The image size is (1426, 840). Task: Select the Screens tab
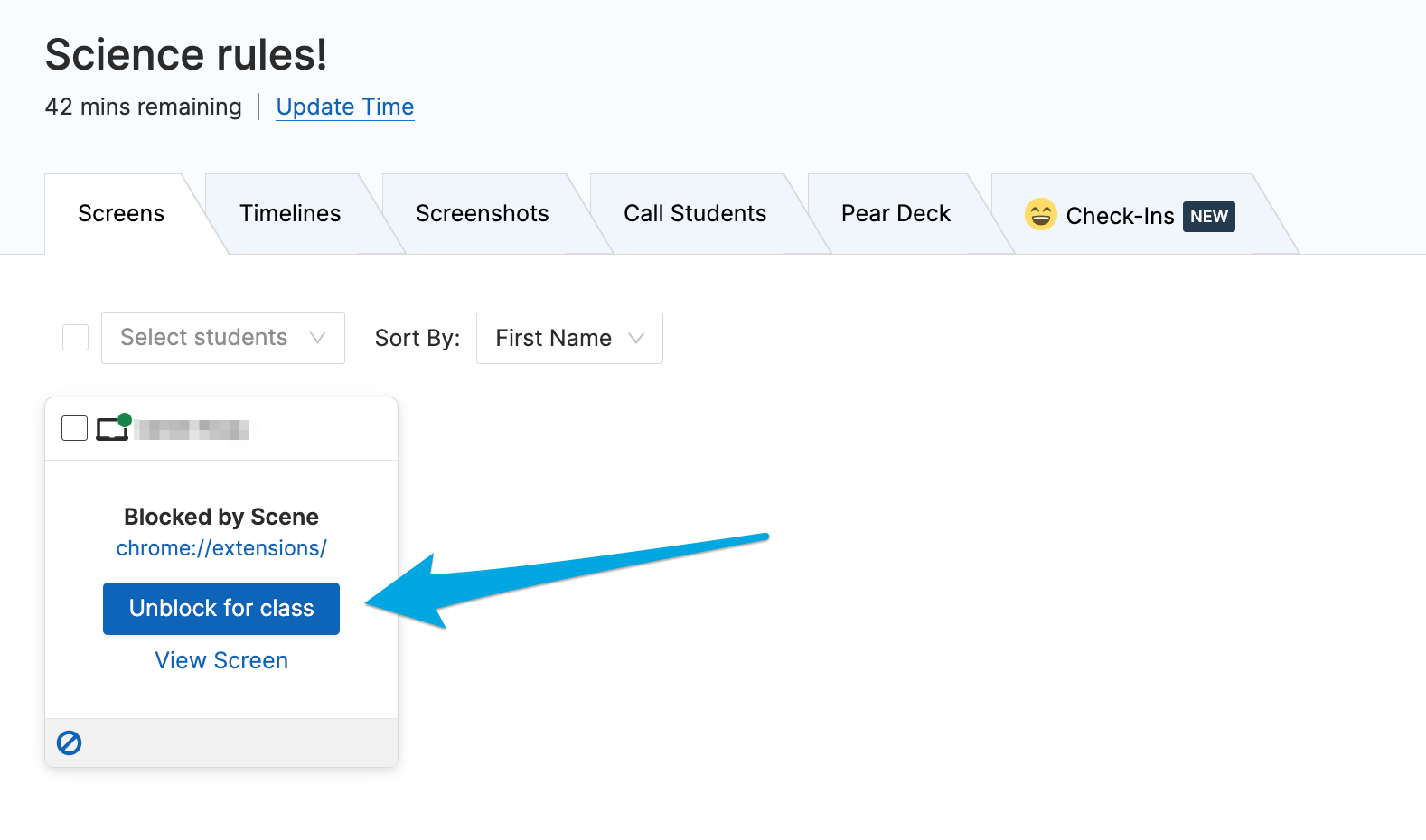tap(121, 213)
